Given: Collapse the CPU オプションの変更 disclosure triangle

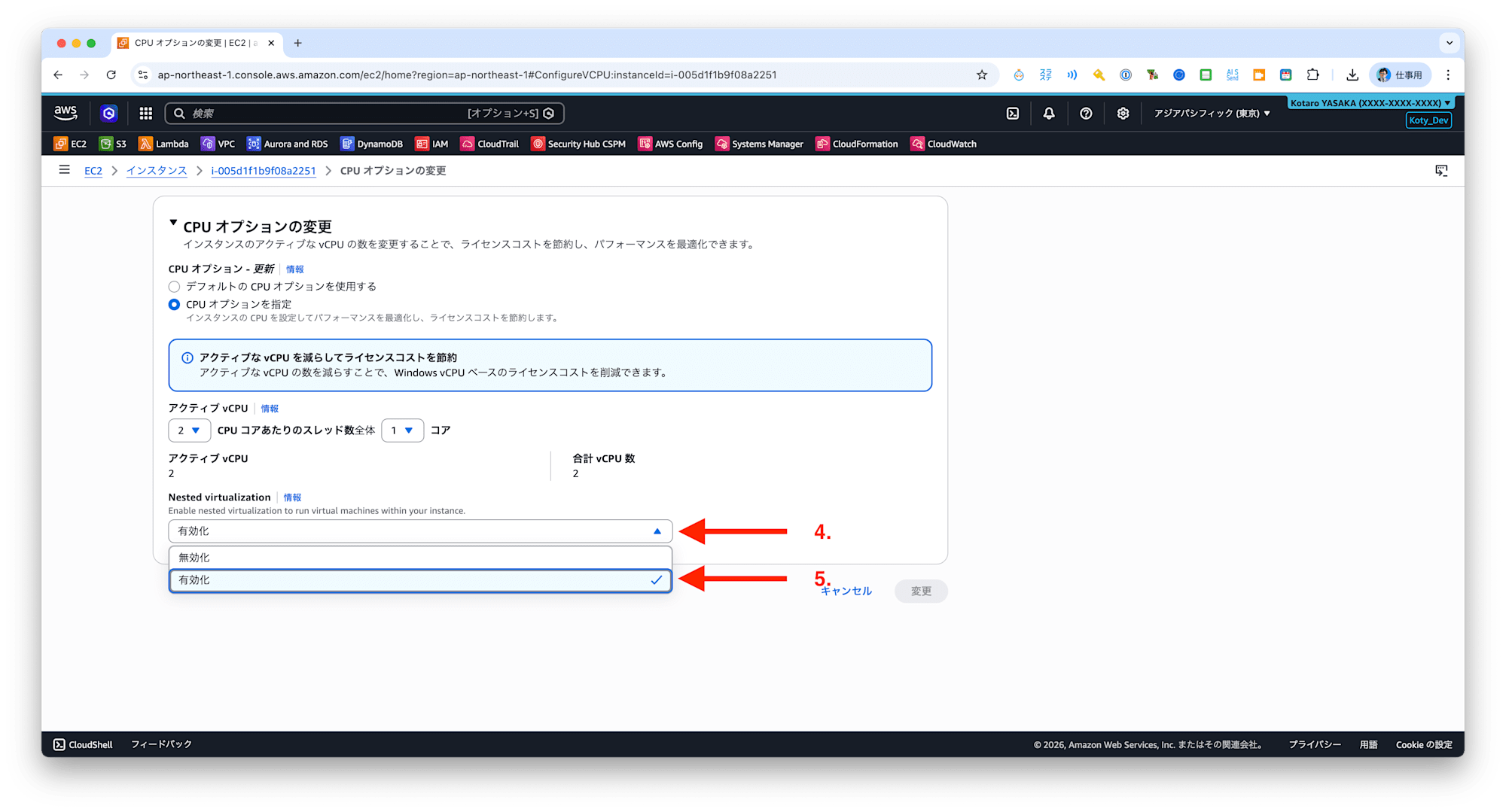Looking at the screenshot, I should click(174, 223).
